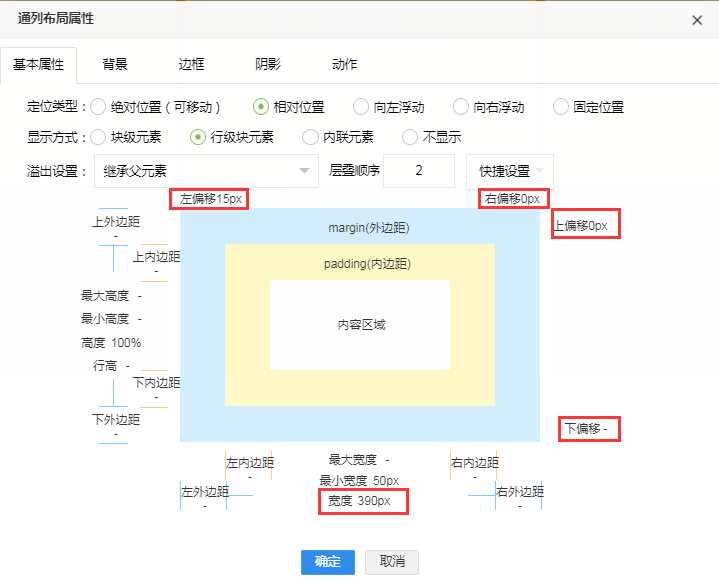
Task: Expand the 继承父元素 overflow dropdown
Action: (206, 171)
